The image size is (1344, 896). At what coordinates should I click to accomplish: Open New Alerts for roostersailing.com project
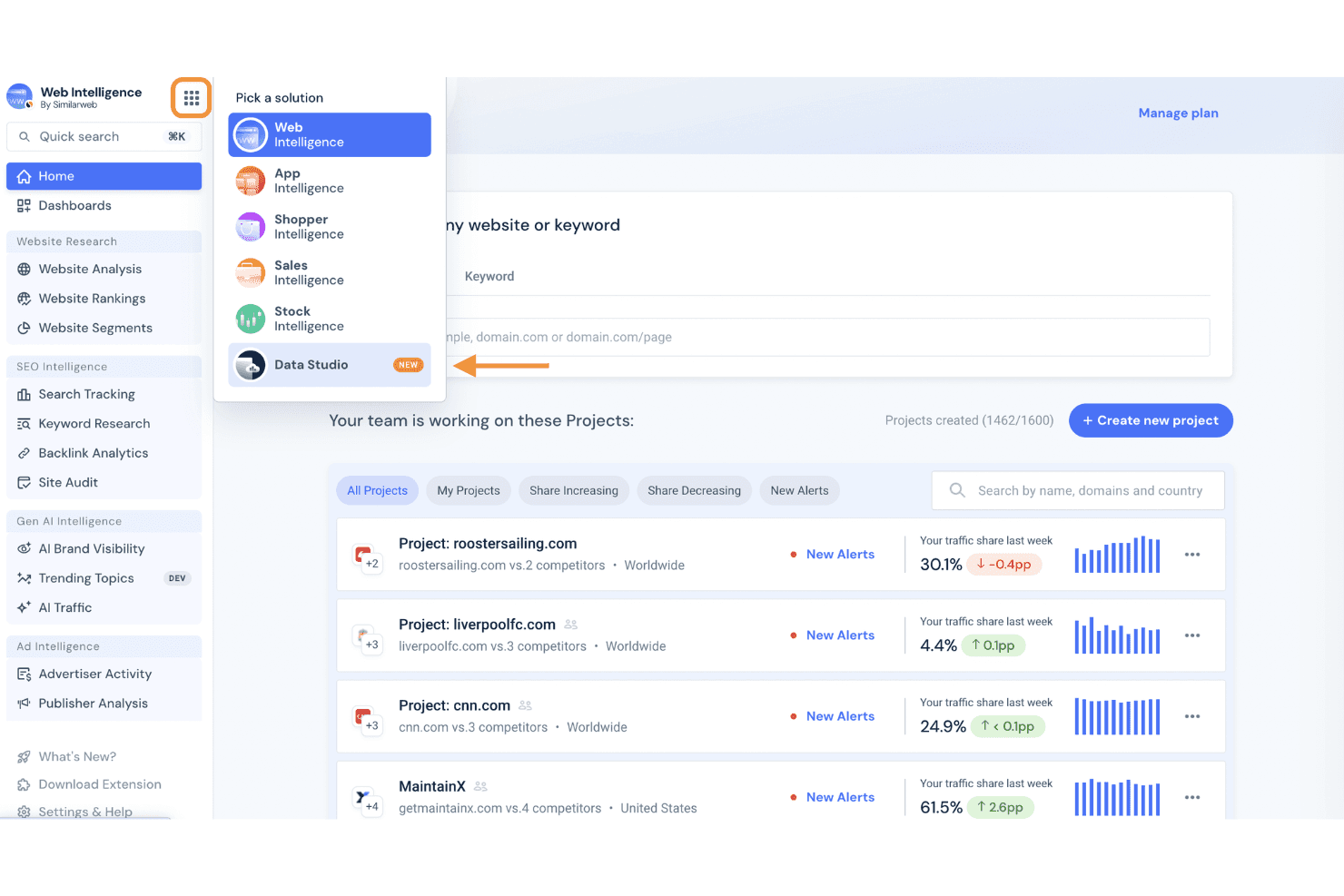[840, 555]
